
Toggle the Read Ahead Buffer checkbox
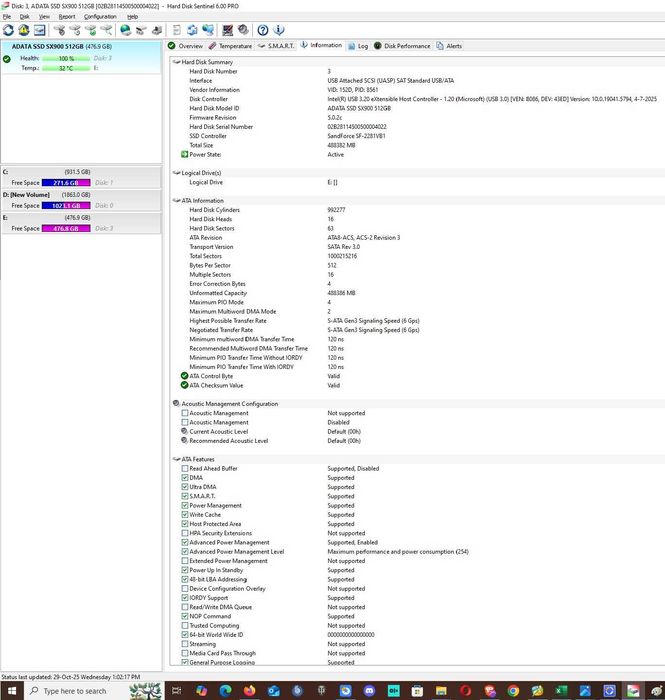pos(185,468)
